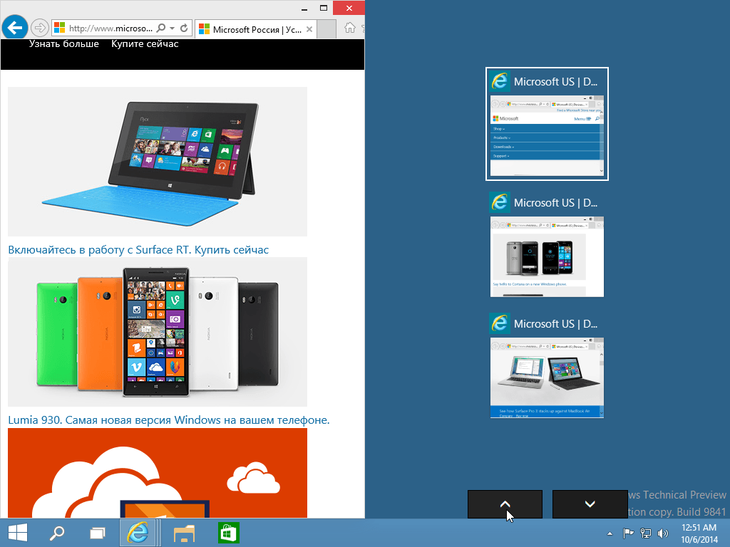Click the browser forward arrow button
This screenshot has height=547, width=730.
coord(39,28)
